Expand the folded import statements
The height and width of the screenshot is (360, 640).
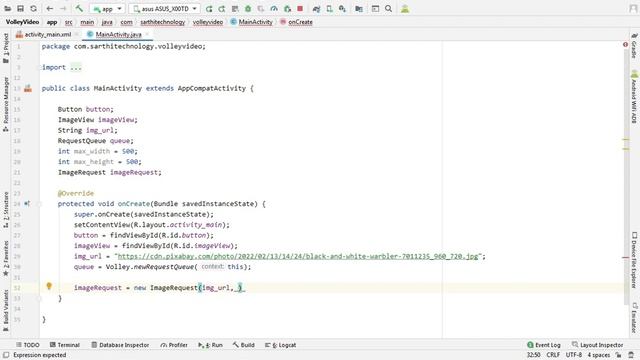(76, 67)
